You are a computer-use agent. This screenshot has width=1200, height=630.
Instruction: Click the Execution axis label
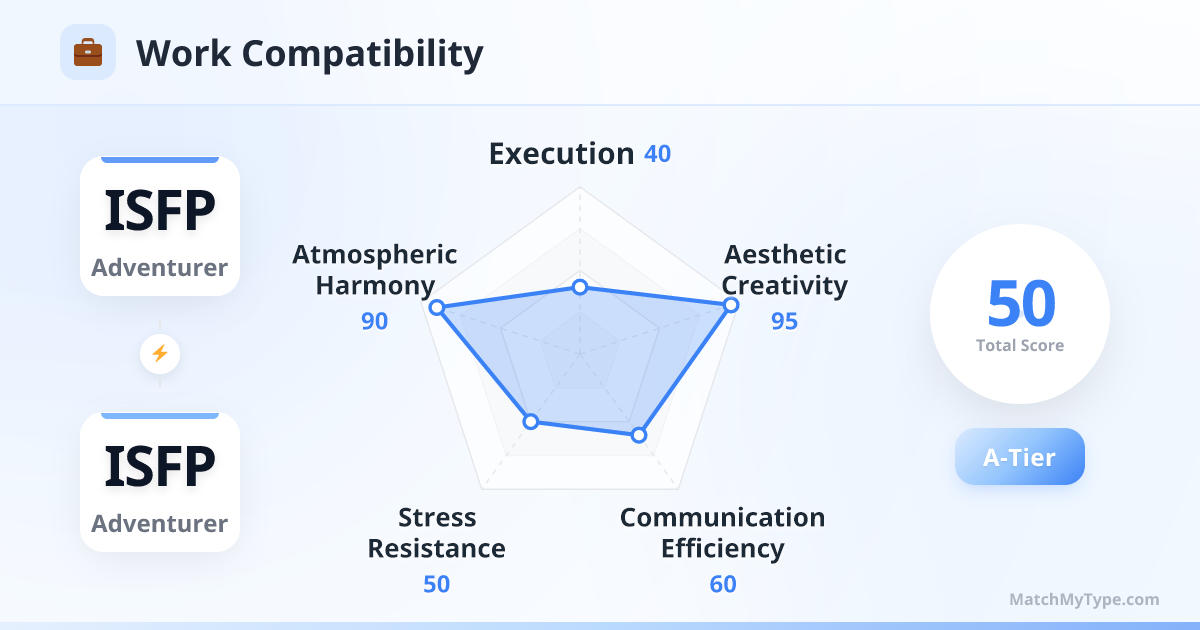tap(561, 154)
